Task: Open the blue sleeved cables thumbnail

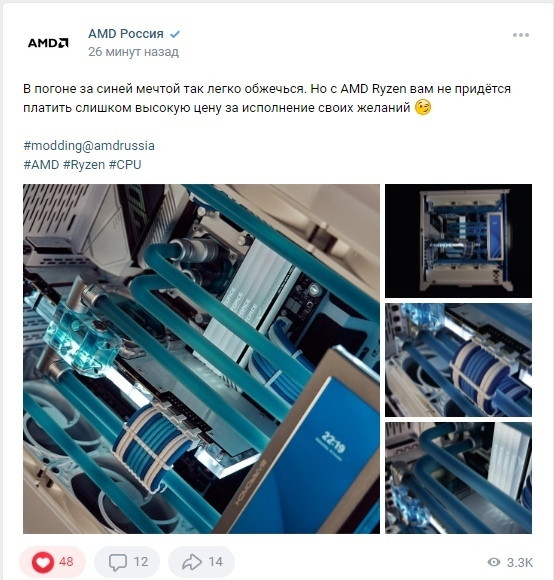Action: click(x=458, y=360)
